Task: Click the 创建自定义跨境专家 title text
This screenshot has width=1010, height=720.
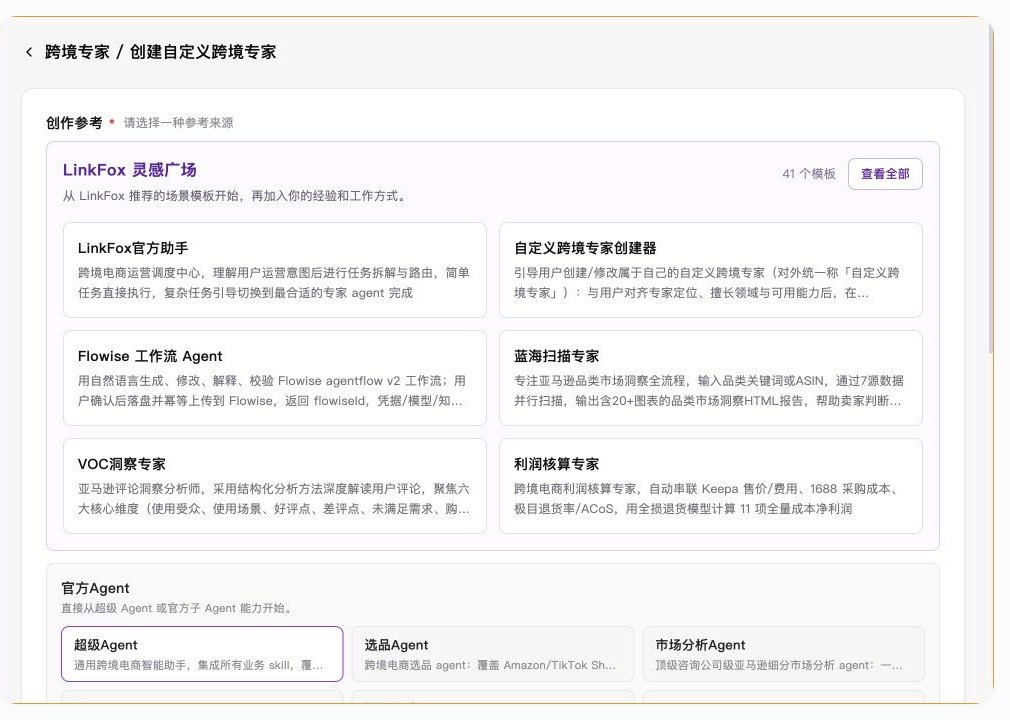Action: click(x=203, y=52)
